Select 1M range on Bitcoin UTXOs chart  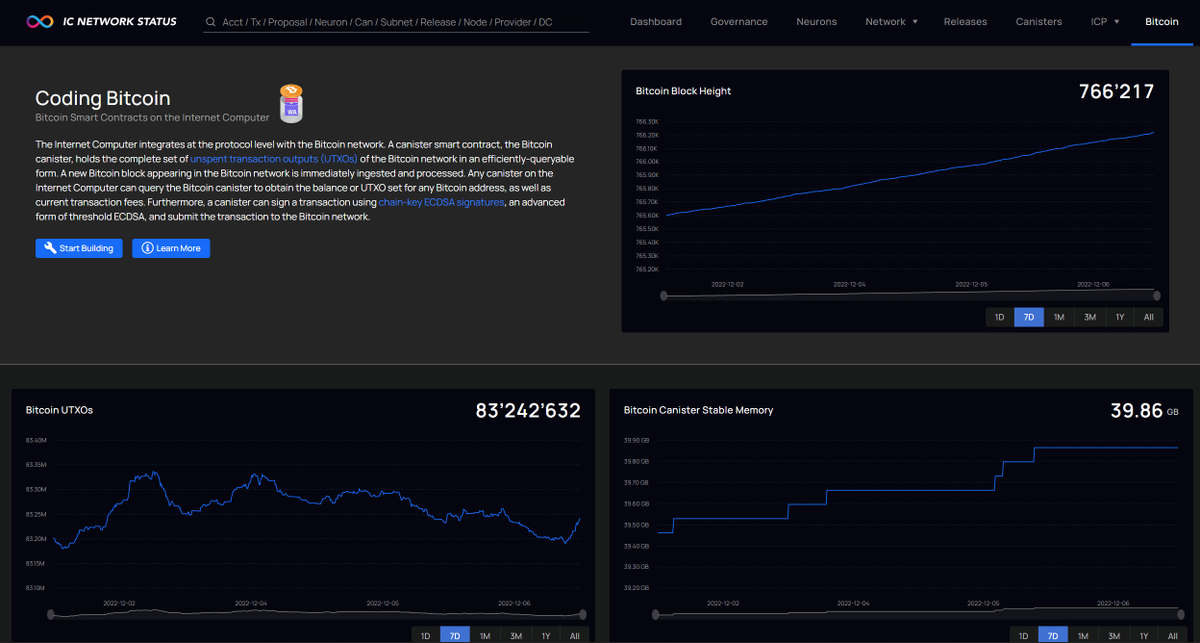[485, 636]
